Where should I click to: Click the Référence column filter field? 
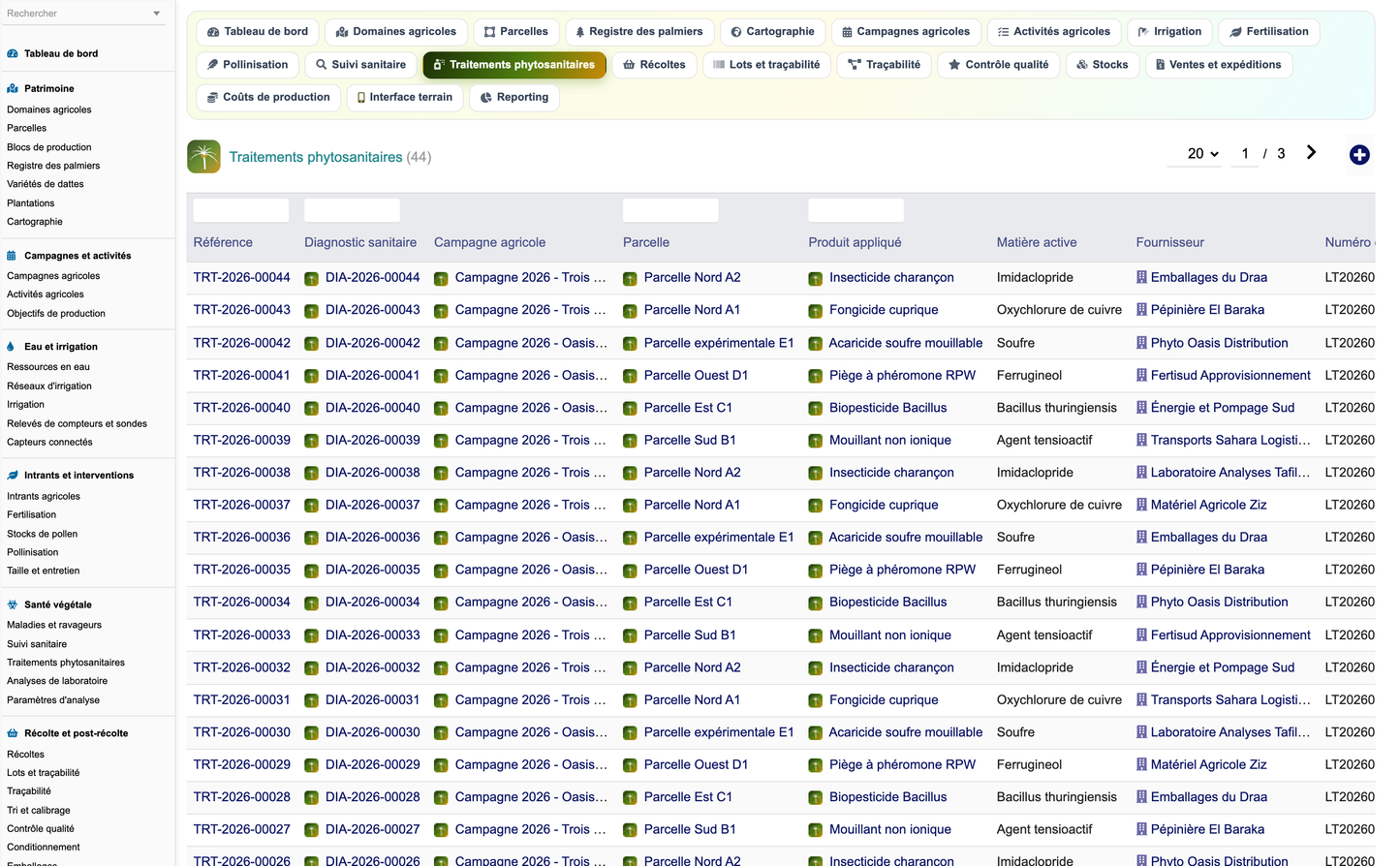tap(241, 210)
